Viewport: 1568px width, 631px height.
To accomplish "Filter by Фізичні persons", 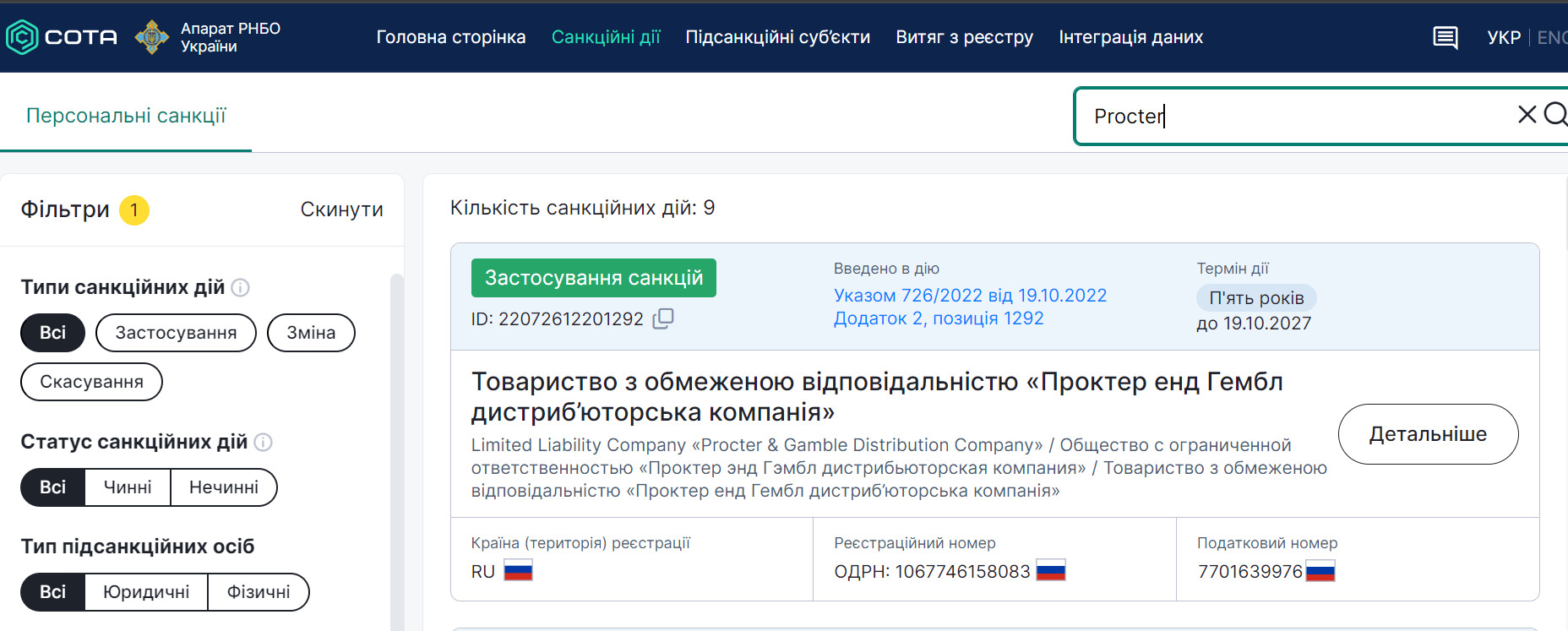I will [259, 592].
